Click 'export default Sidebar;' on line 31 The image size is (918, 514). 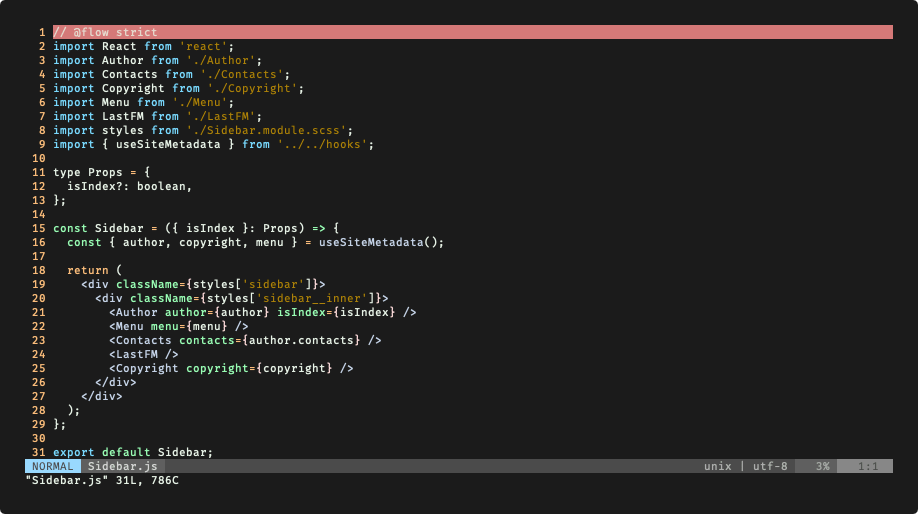click(x=133, y=453)
